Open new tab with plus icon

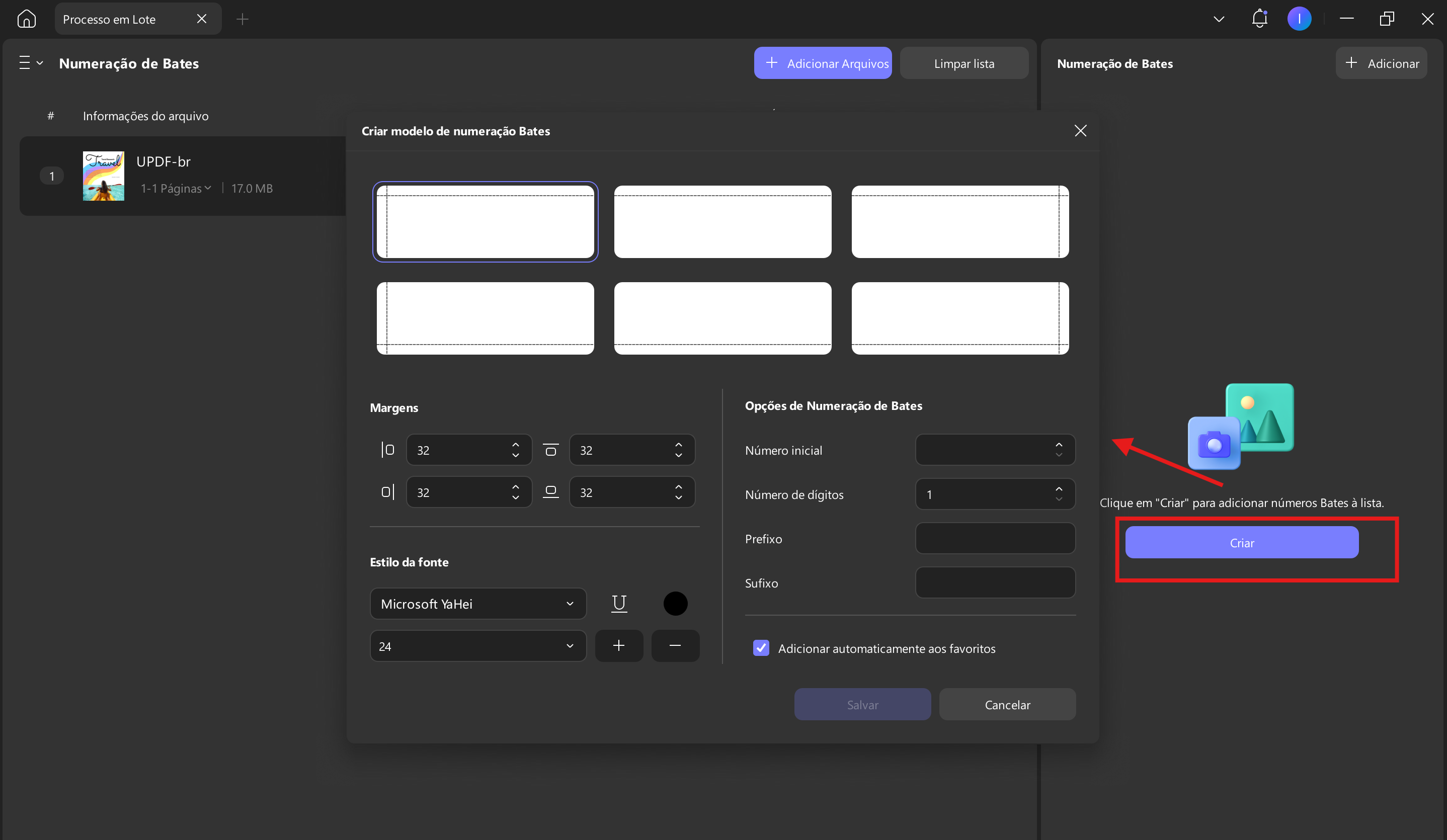pos(243,19)
